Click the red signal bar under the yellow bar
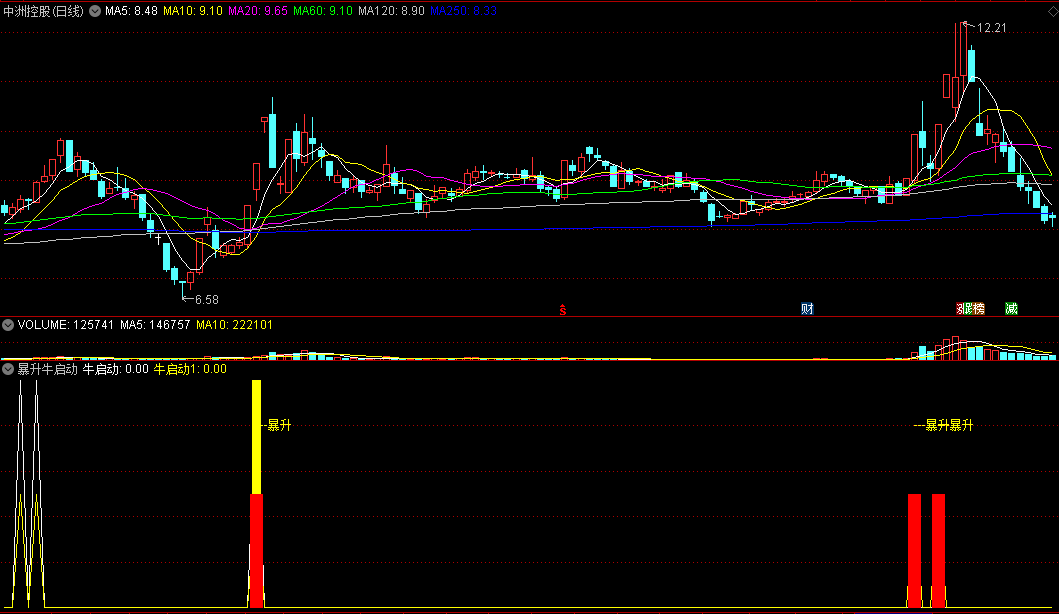1059x614 pixels. [x=257, y=551]
